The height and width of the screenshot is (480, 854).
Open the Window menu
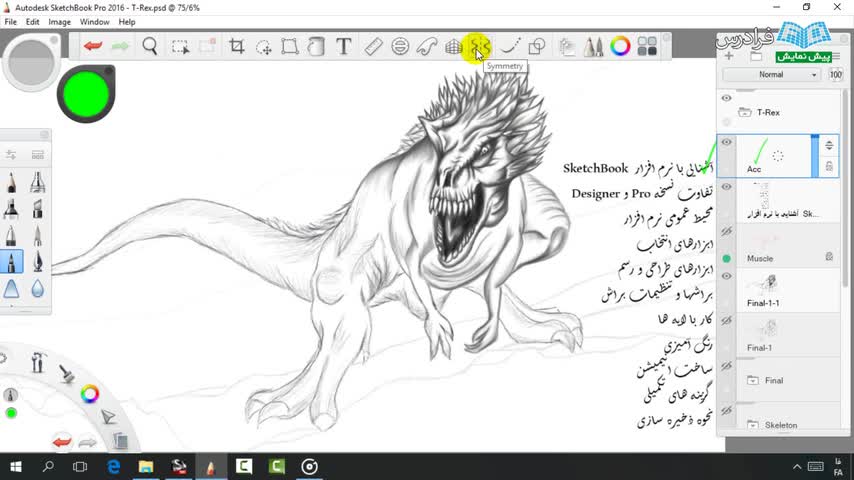95,22
